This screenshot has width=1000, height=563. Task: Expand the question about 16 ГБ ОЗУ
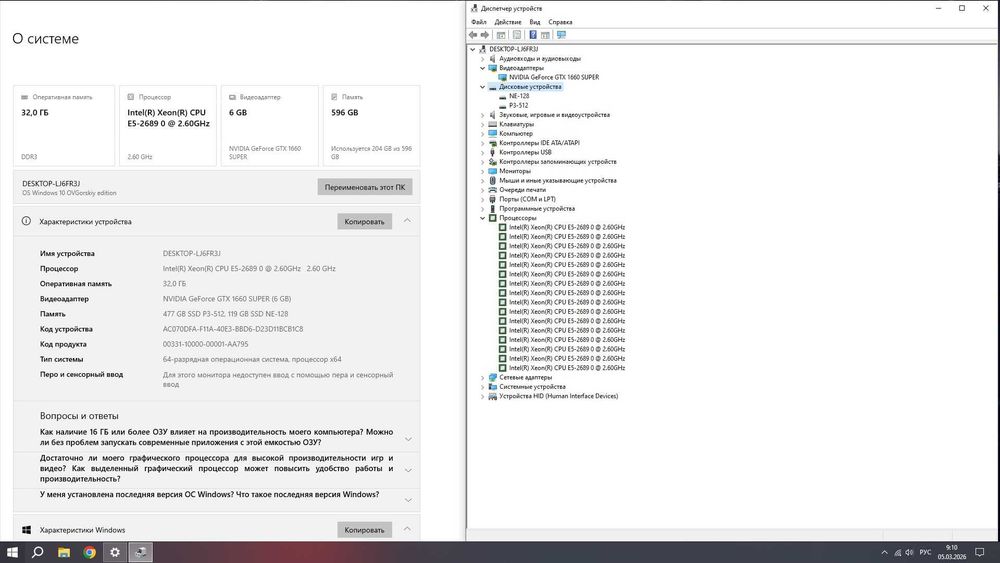coord(408,439)
